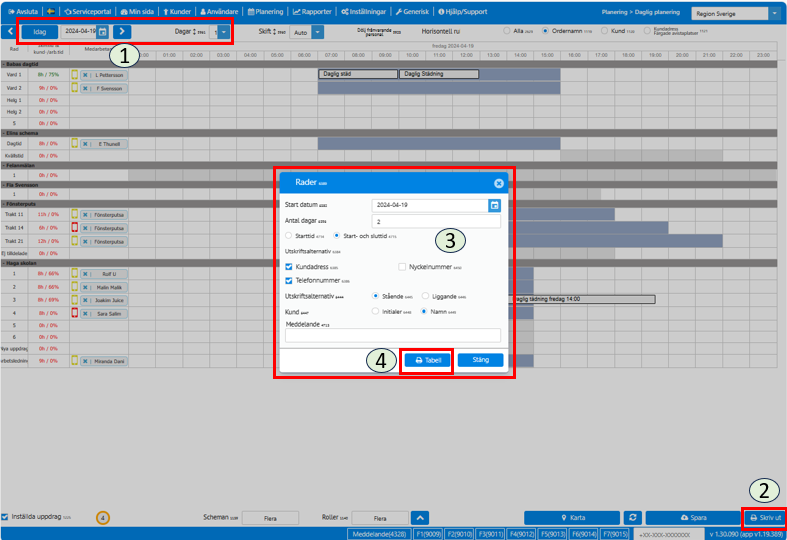The width and height of the screenshot is (787, 540).
Task: Click the refresh icon button next to Karta
Action: 633,517
